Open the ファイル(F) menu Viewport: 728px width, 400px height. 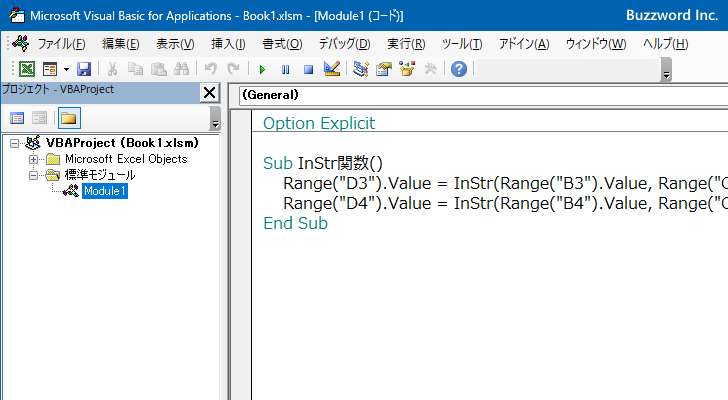[x=61, y=44]
